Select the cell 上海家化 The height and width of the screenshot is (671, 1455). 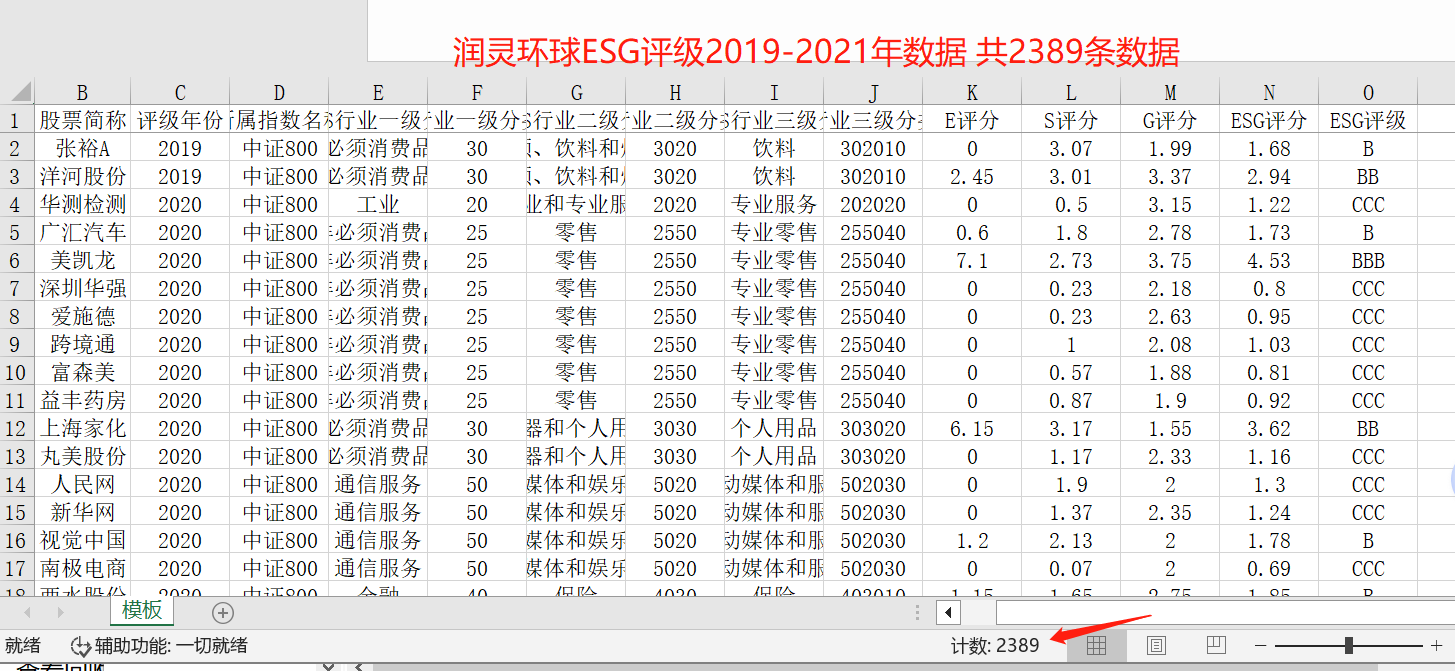83,429
